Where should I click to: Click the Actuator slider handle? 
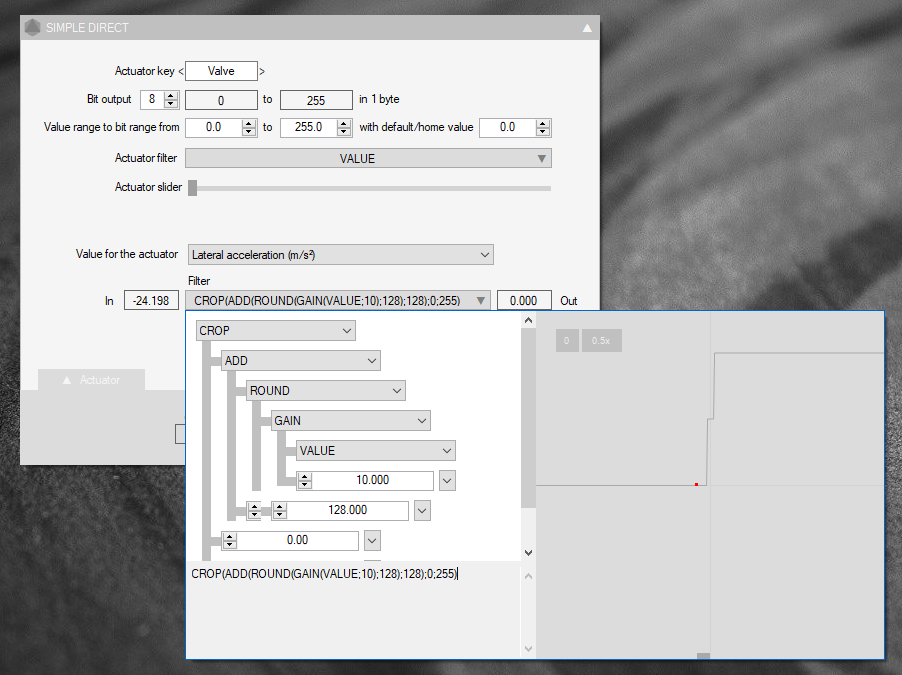click(x=193, y=187)
